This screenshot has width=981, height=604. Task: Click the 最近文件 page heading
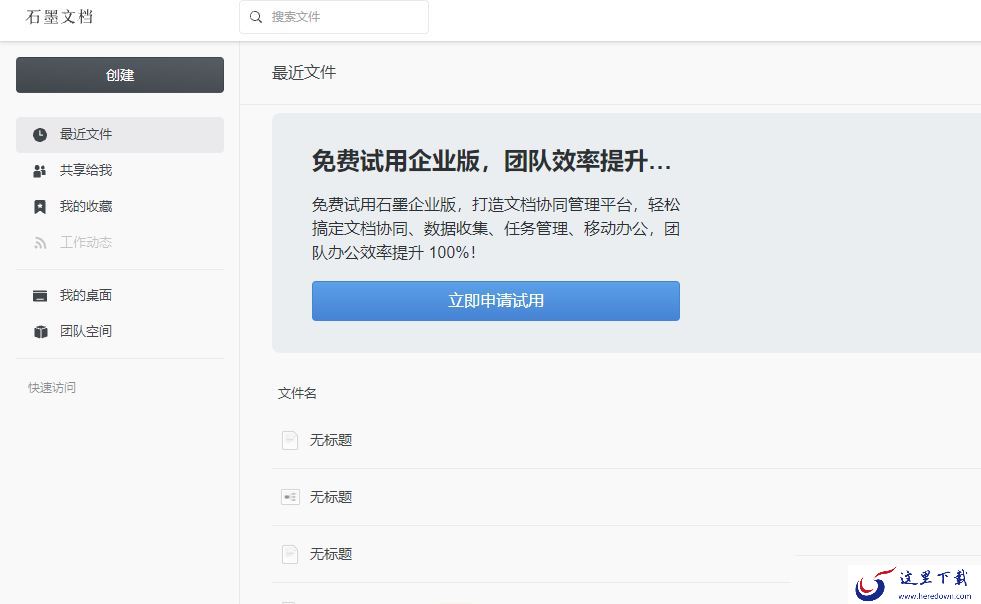coord(304,73)
